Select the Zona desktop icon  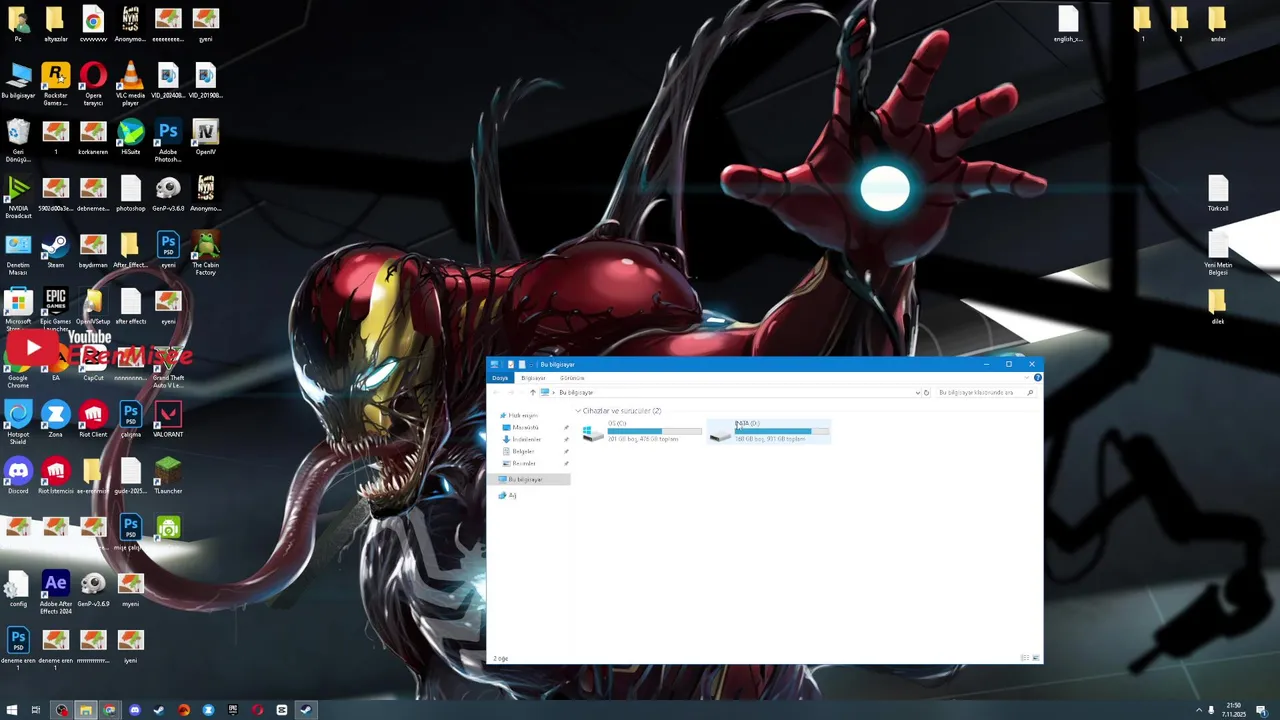56,419
